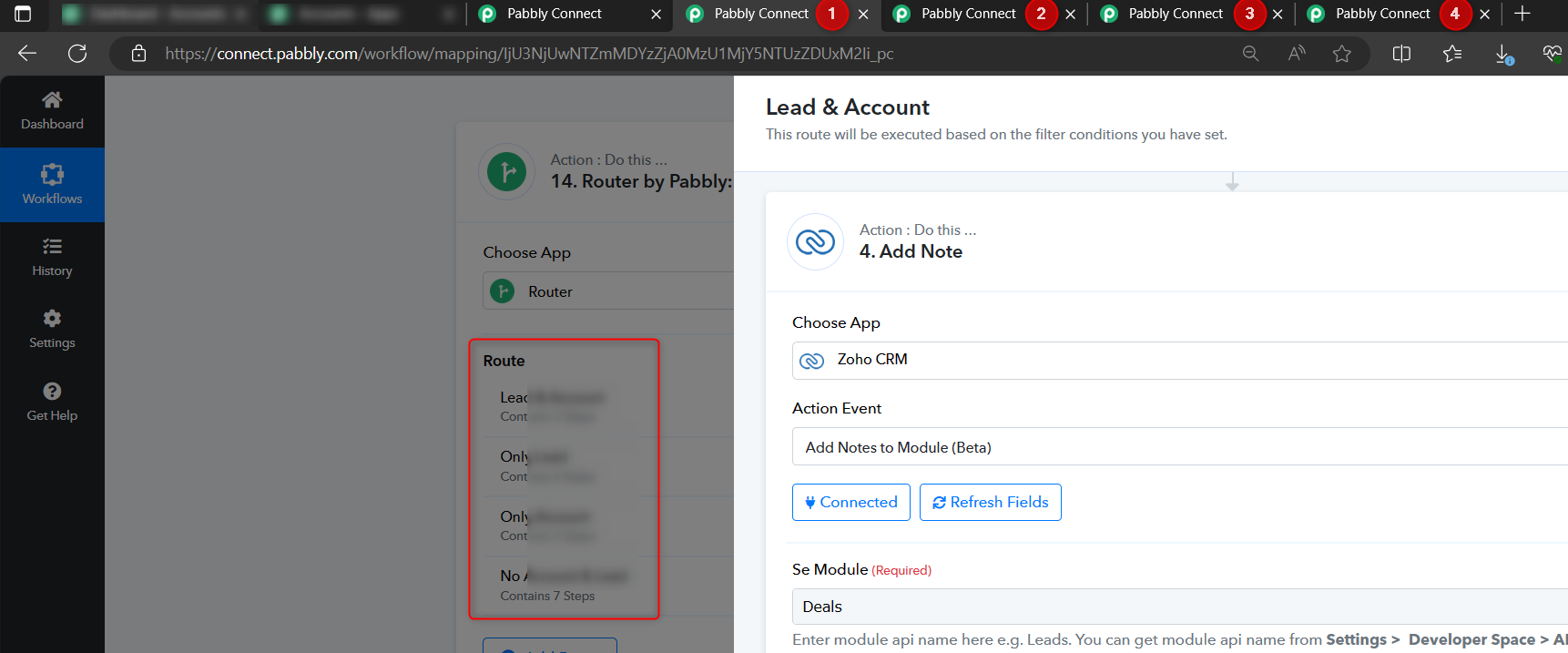The width and height of the screenshot is (1568, 653).
Task: Click the zoom magnifier icon in address bar
Action: (x=1250, y=54)
